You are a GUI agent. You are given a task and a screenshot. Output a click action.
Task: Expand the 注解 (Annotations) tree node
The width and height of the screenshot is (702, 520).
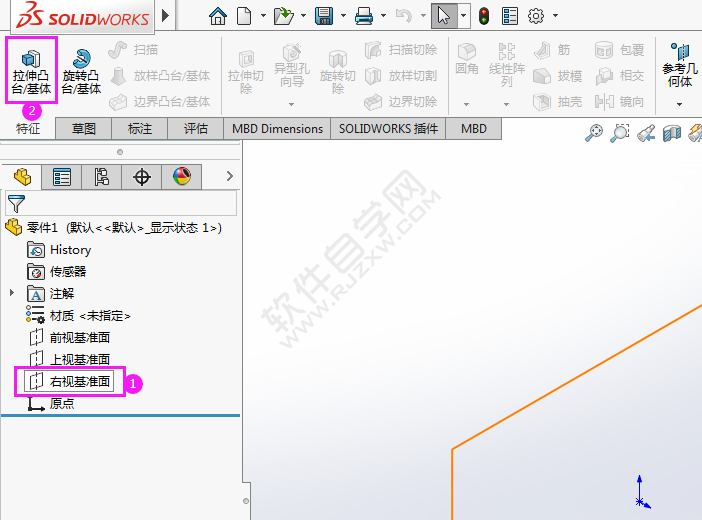(12, 293)
